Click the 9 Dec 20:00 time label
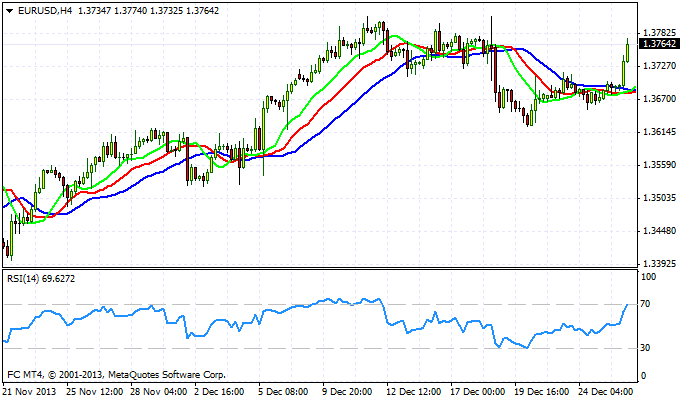The width and height of the screenshot is (680, 400). (347, 392)
